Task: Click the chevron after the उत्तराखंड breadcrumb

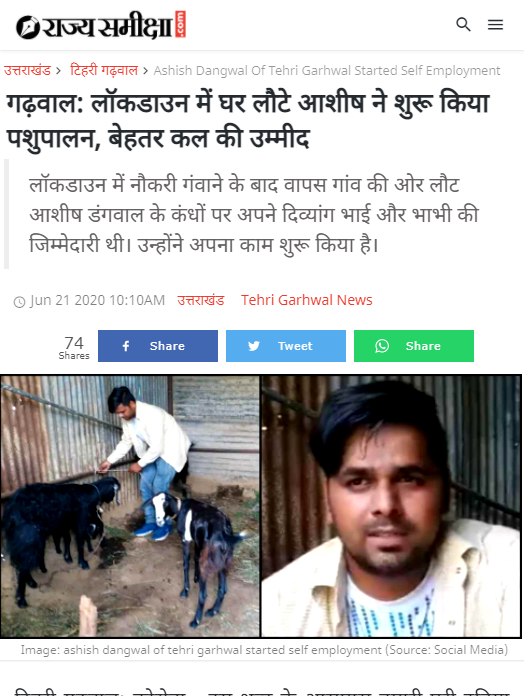Action: pyautogui.click(x=58, y=71)
